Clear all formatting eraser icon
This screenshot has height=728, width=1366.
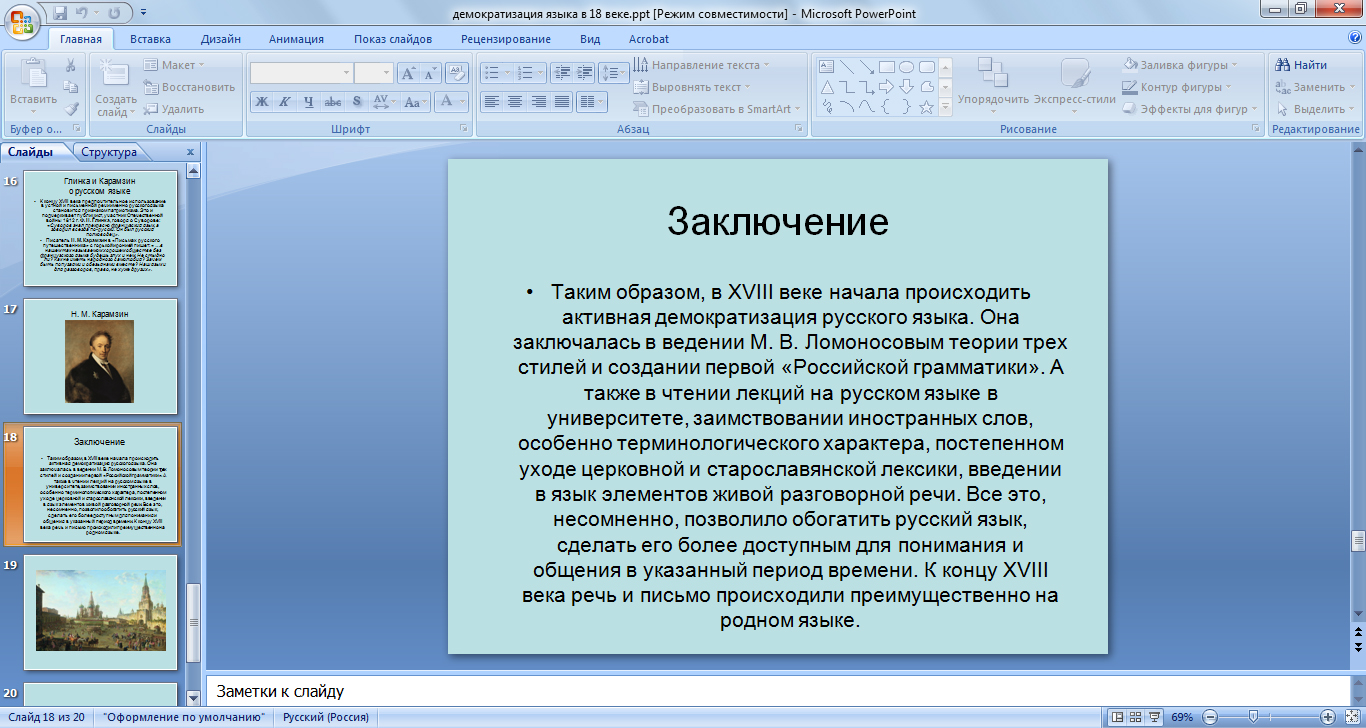click(x=457, y=73)
